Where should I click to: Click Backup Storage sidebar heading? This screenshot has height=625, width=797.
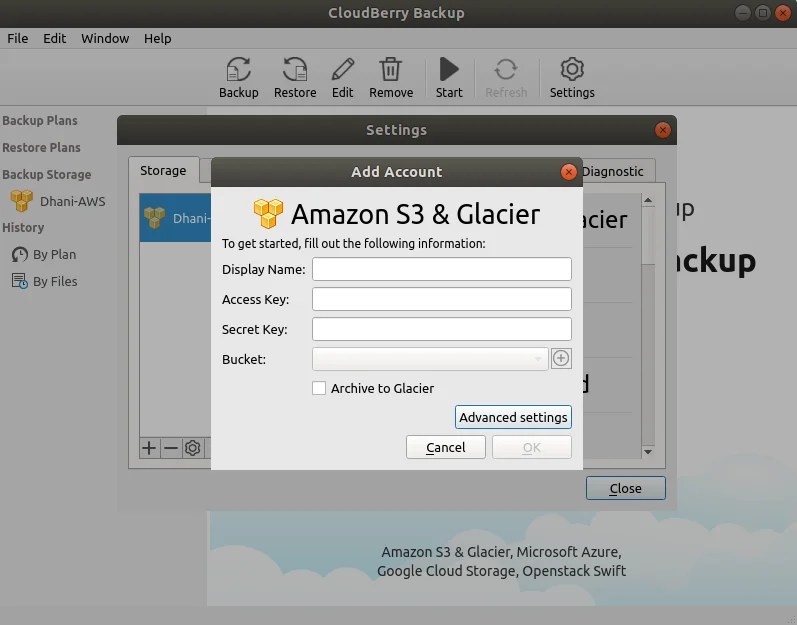tap(46, 174)
